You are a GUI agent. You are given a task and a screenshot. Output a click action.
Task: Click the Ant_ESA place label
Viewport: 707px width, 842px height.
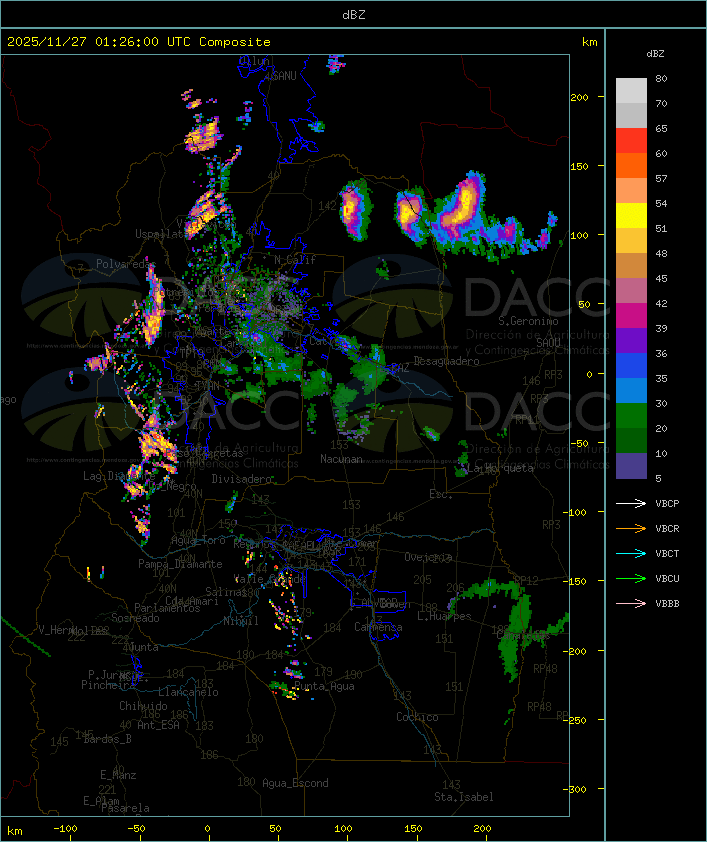pos(158,725)
